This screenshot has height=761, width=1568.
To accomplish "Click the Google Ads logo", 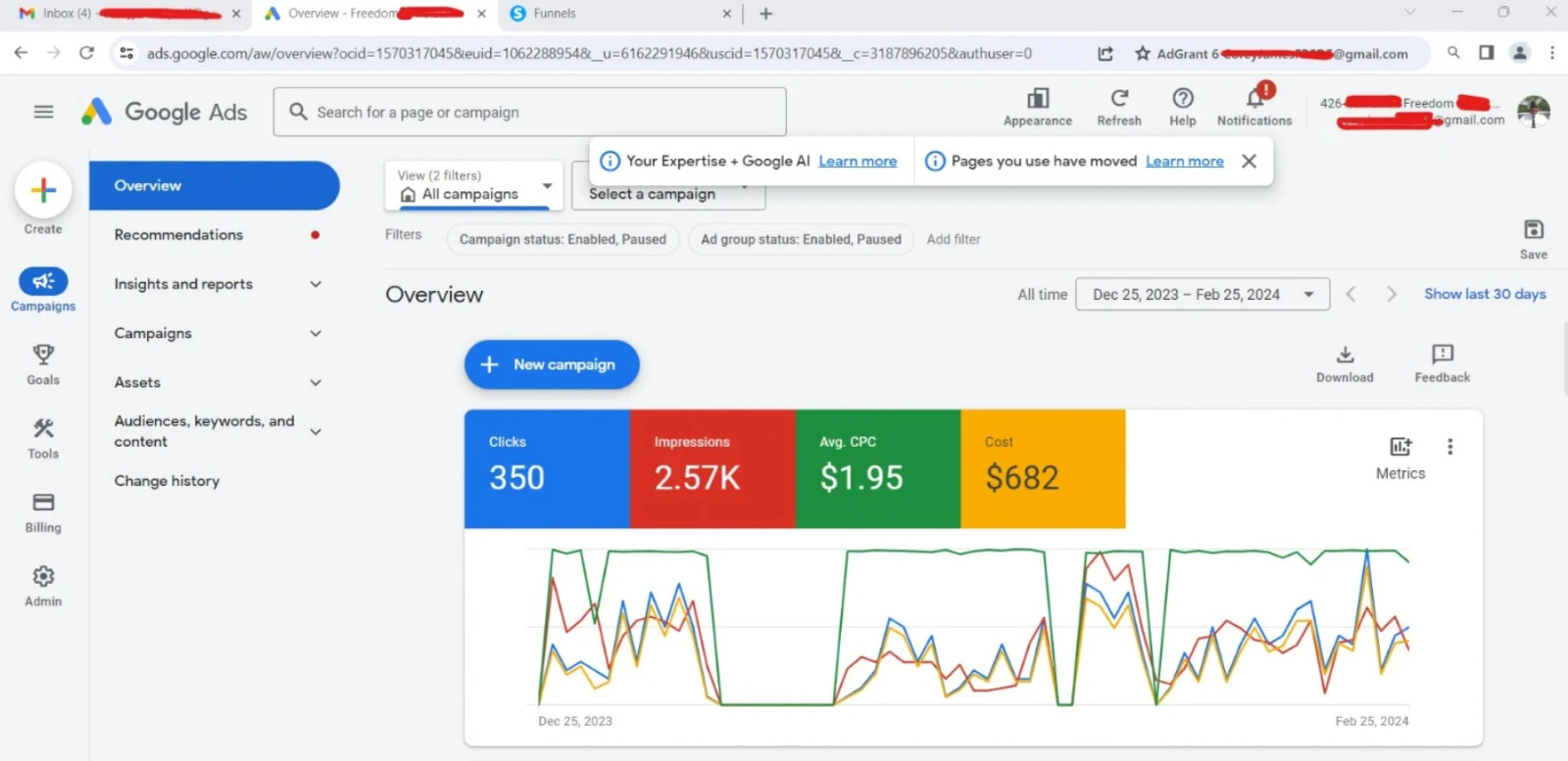I will click(x=164, y=112).
